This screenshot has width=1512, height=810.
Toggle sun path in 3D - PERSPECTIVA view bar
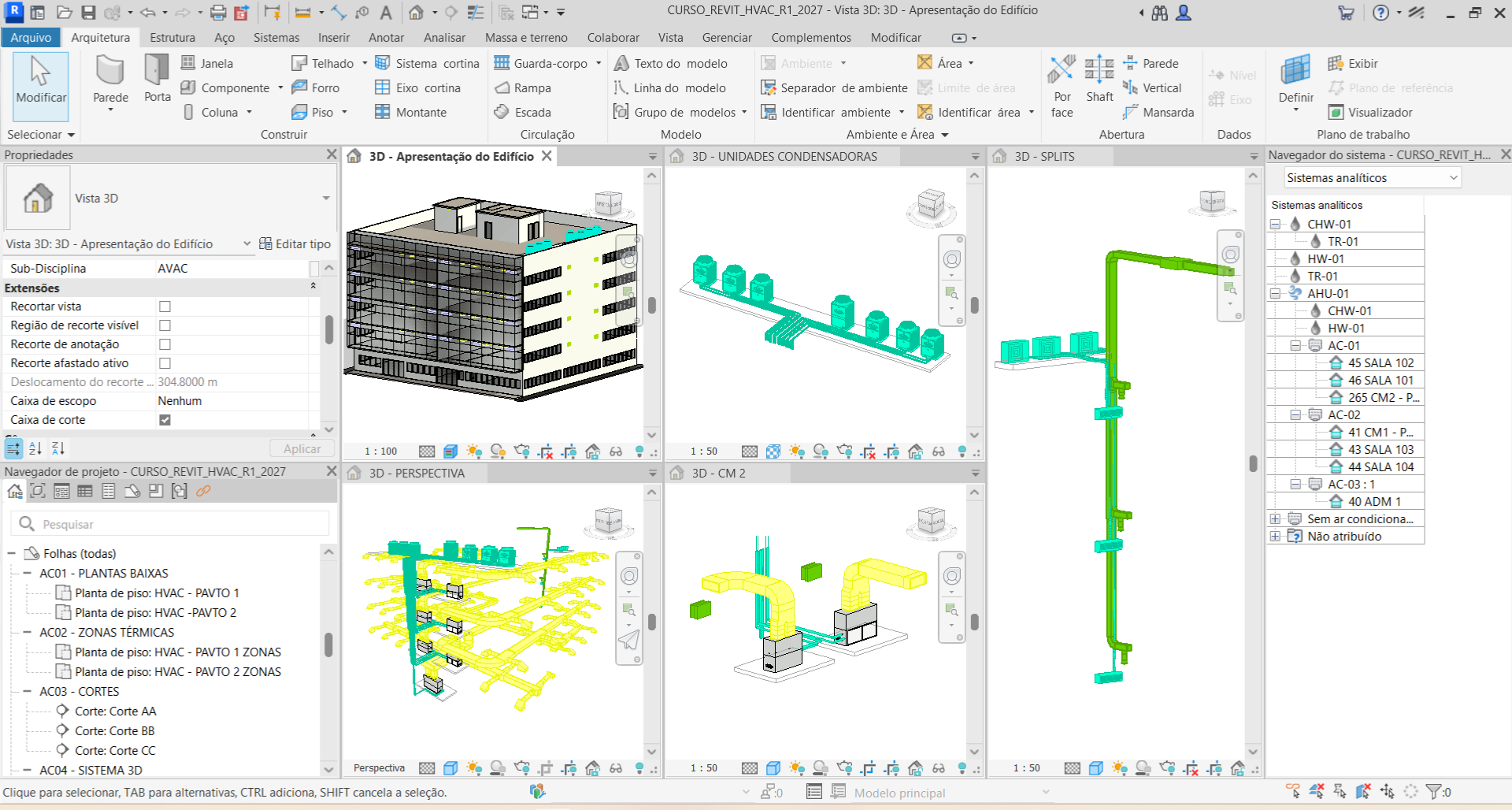(x=473, y=767)
